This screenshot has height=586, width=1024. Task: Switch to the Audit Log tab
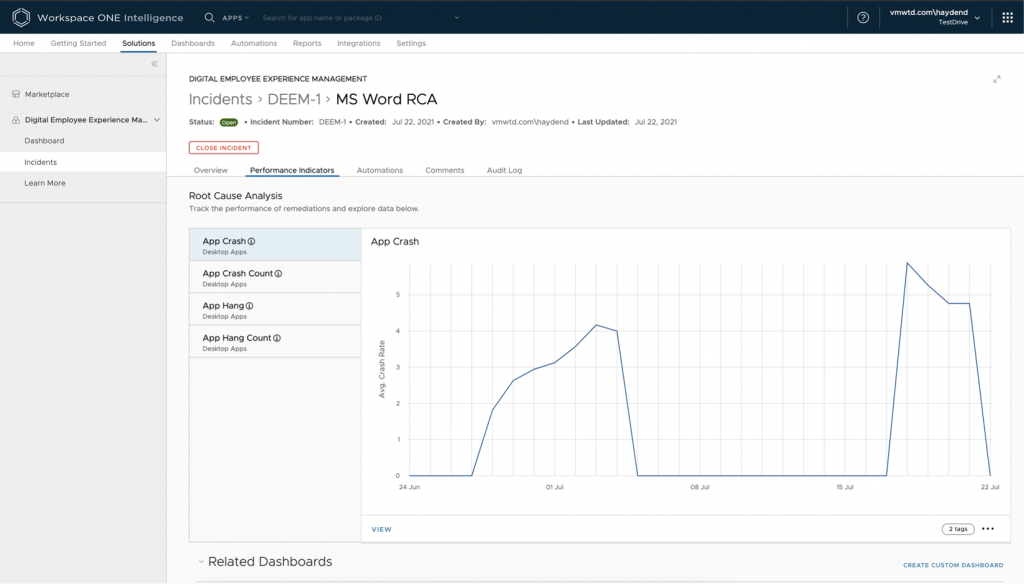[504, 170]
